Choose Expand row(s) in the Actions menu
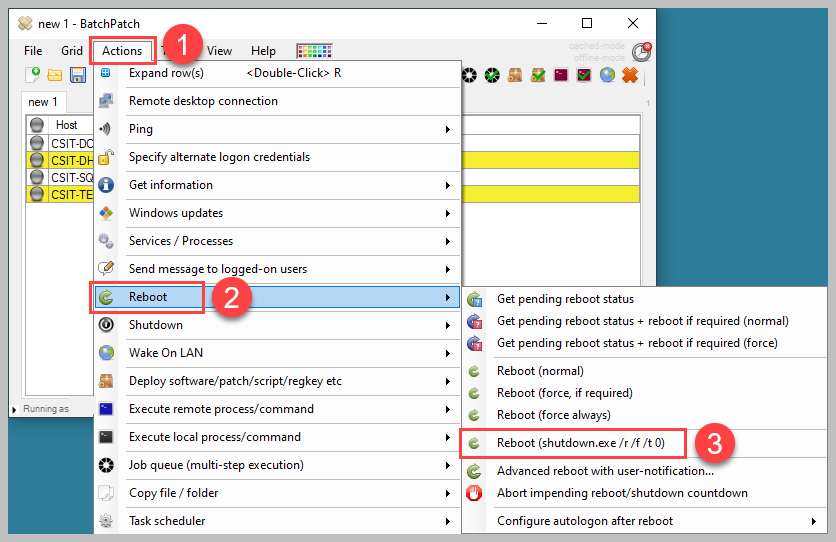This screenshot has height=542, width=836. click(277, 73)
